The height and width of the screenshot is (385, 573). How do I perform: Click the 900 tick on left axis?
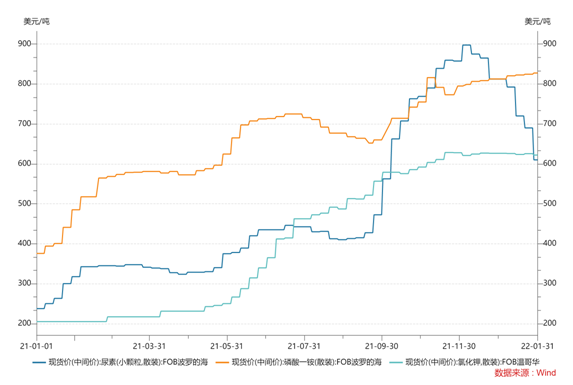tap(24, 43)
